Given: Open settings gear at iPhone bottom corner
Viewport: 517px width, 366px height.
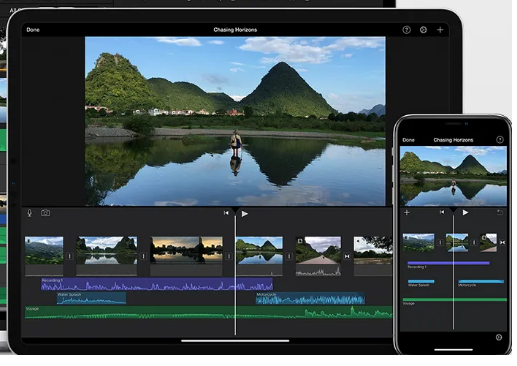Looking at the screenshot, I should 499,337.
